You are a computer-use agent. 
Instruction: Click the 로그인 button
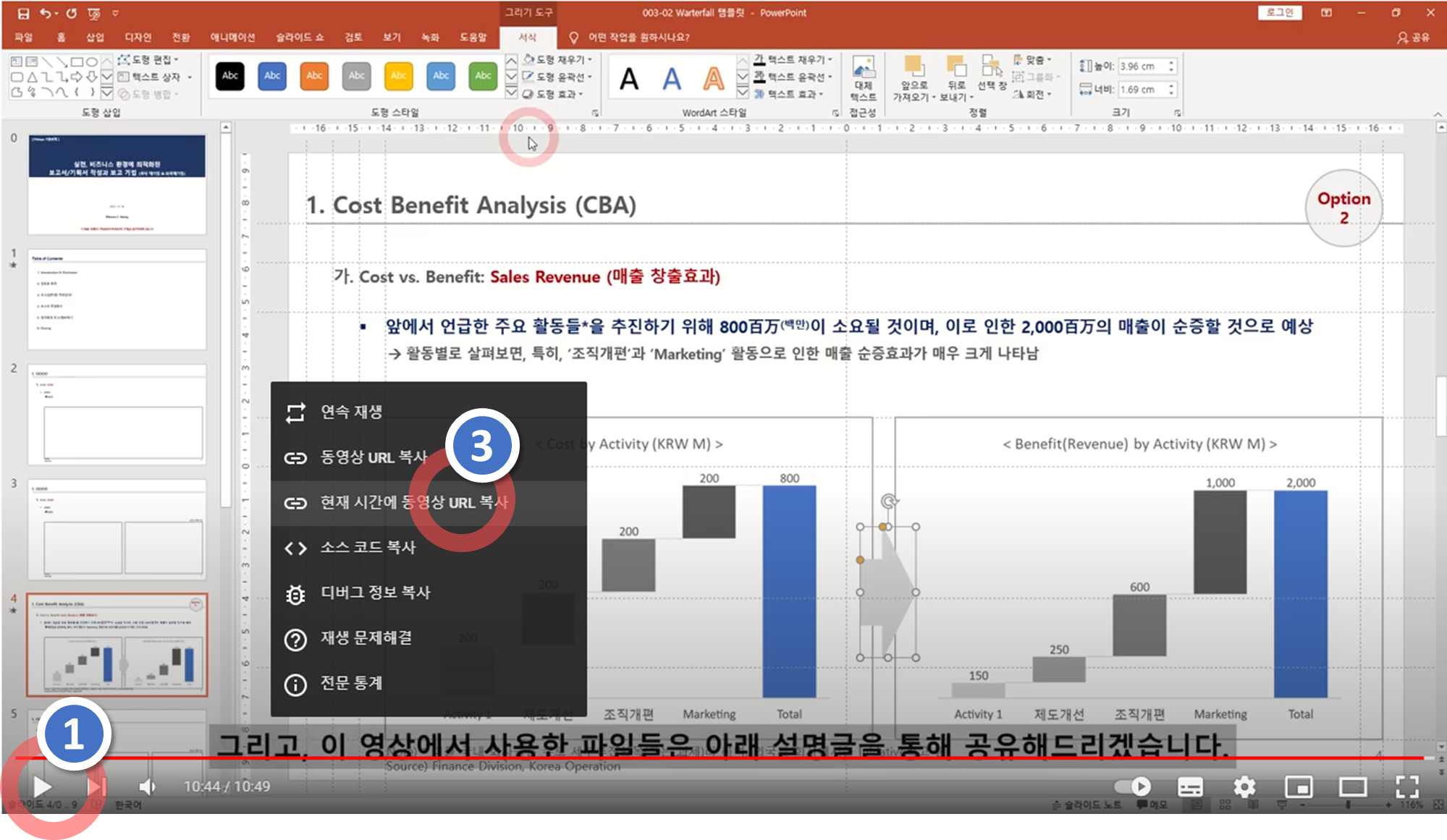coord(1280,12)
